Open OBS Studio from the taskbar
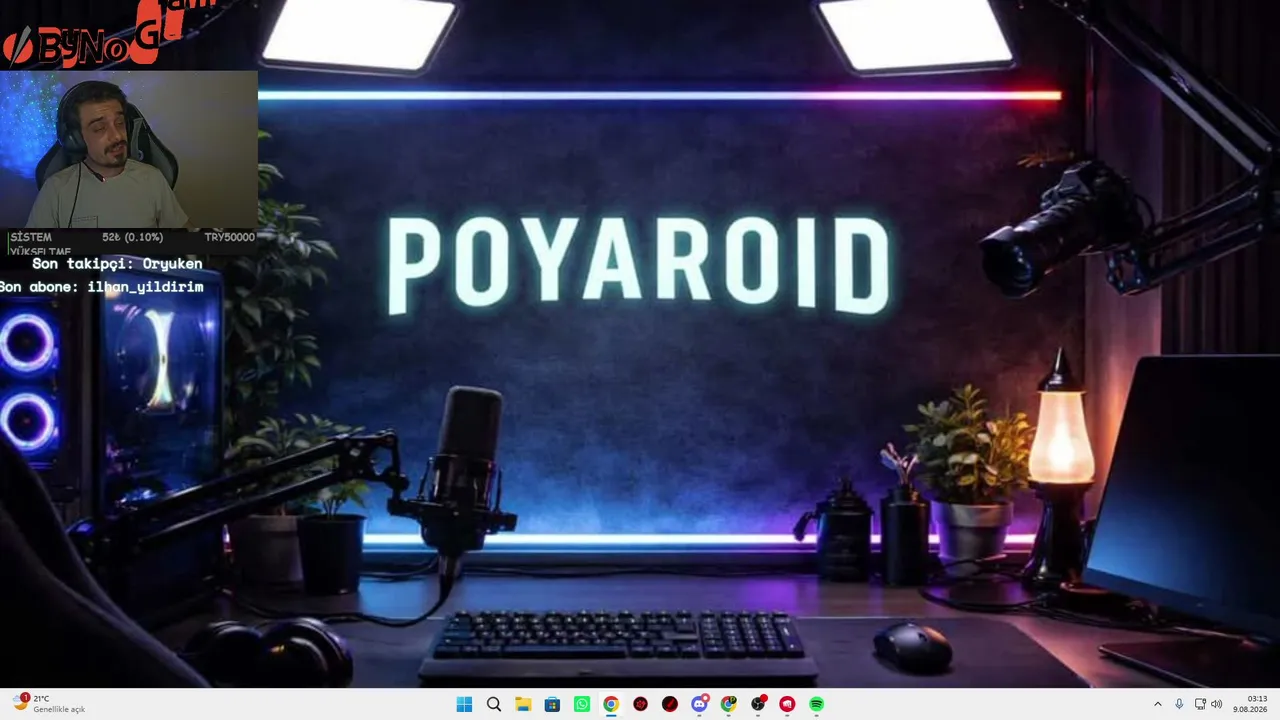Viewport: 1280px width, 720px height. [758, 704]
